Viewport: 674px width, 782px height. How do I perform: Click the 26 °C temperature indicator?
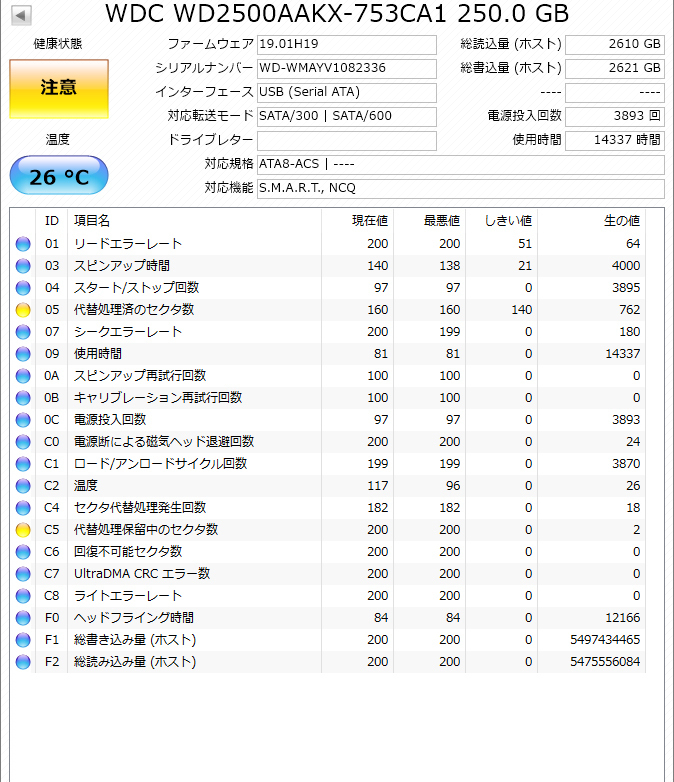59,176
